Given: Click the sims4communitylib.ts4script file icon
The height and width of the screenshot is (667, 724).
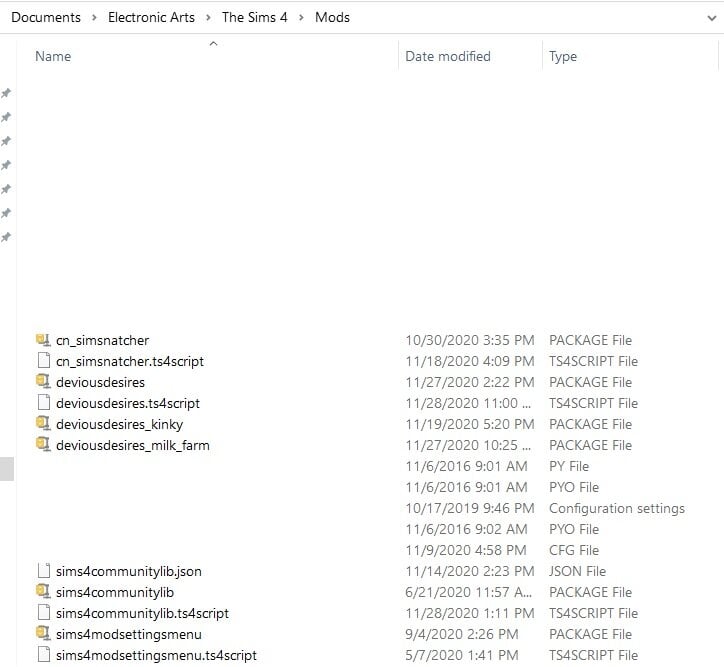Looking at the screenshot, I should [43, 613].
